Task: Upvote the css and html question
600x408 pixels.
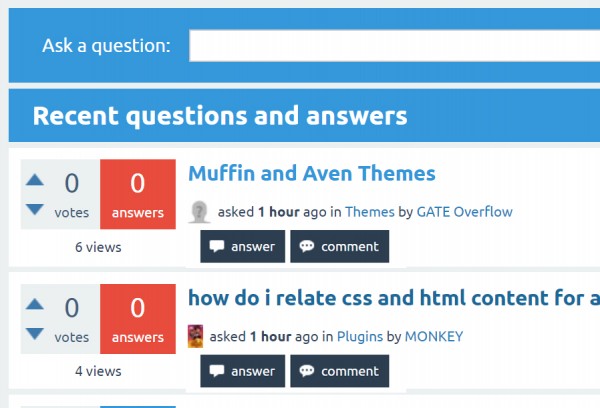Action: (35, 304)
